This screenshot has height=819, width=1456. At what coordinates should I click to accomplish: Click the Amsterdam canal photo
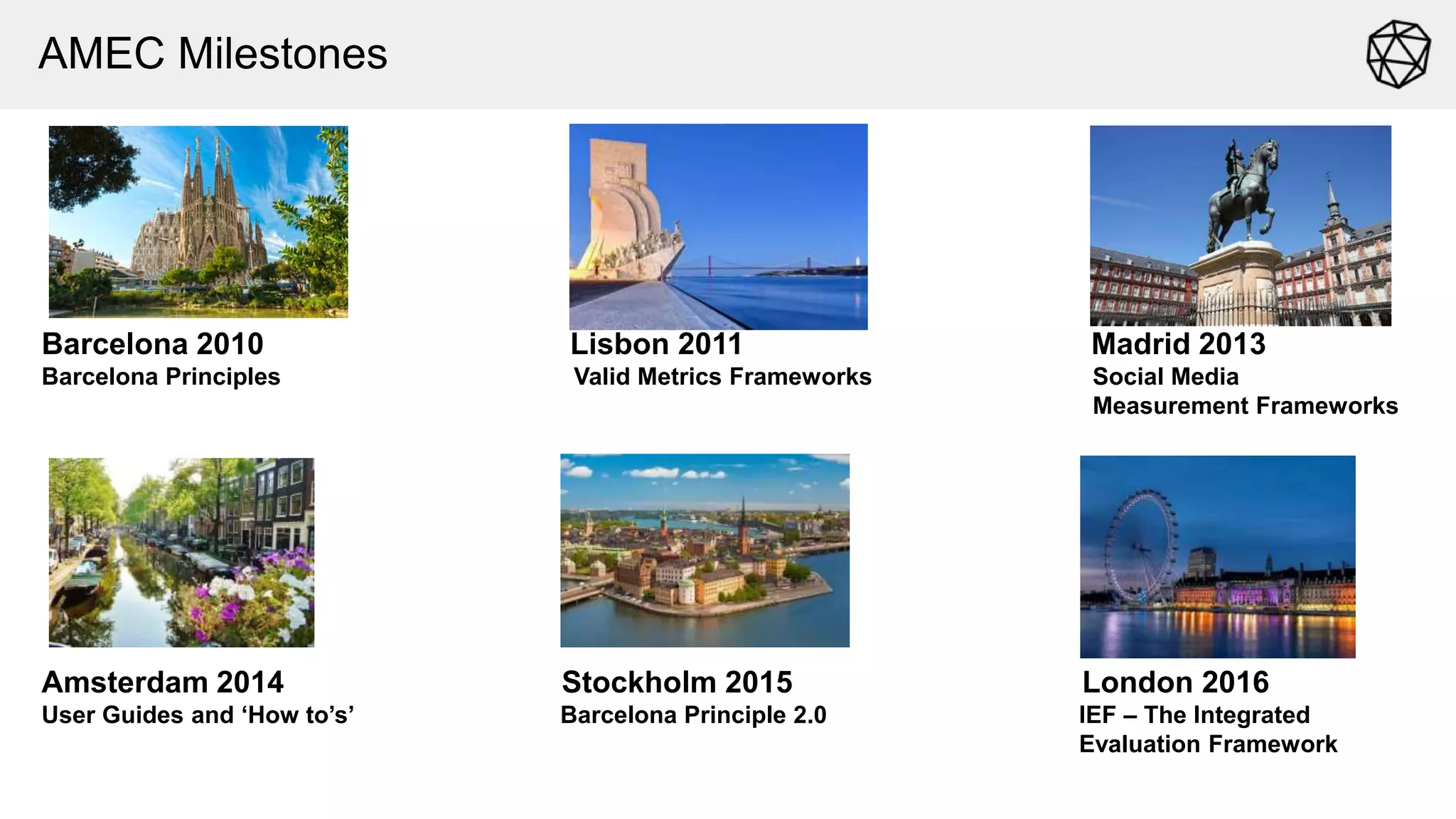tap(181, 552)
